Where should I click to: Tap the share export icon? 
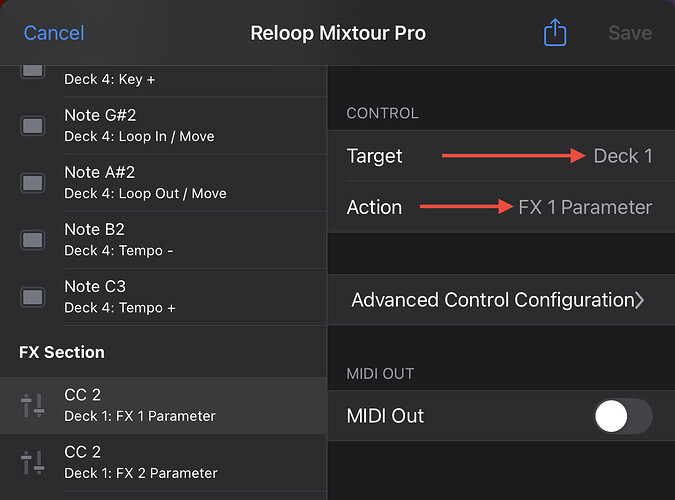pos(555,32)
